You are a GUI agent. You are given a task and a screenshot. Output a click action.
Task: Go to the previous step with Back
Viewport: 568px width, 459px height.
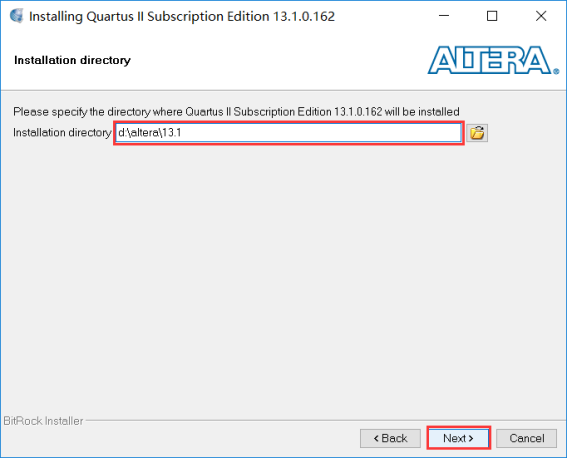pyautogui.click(x=390, y=438)
